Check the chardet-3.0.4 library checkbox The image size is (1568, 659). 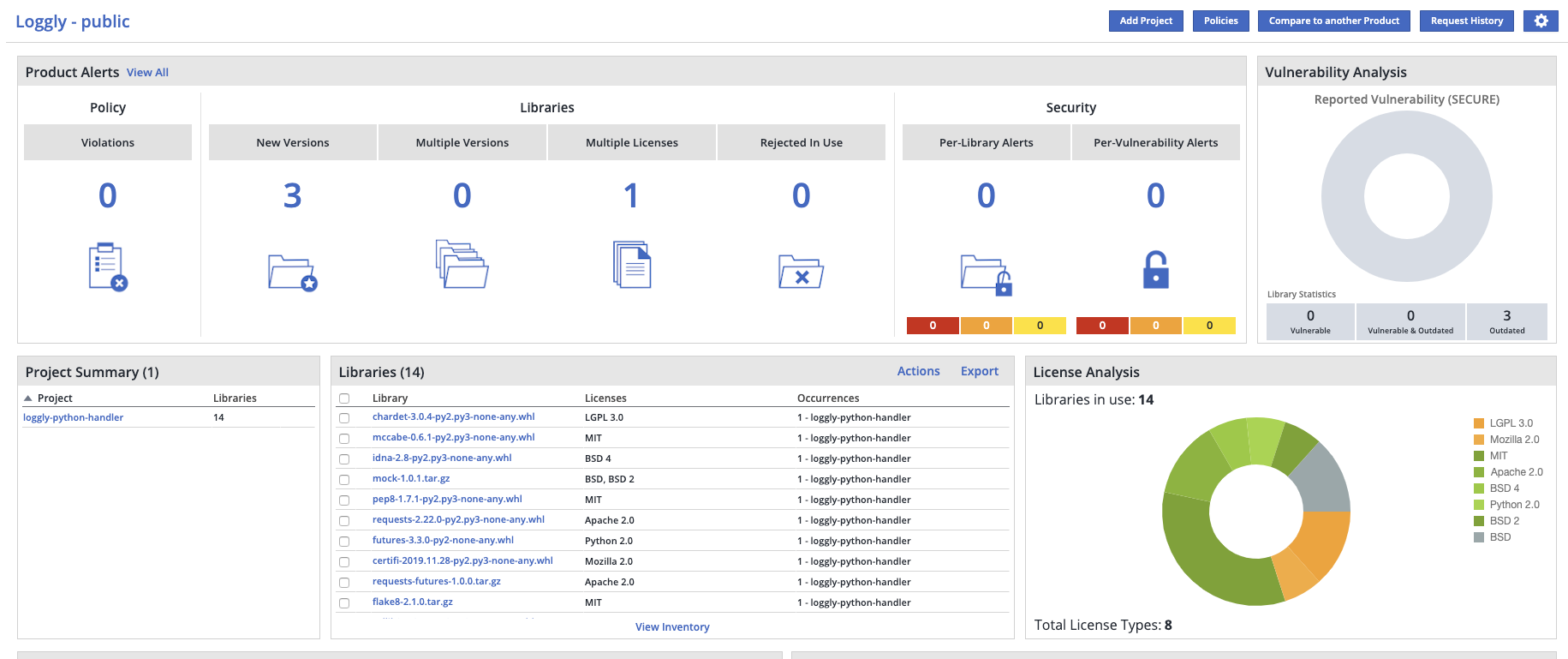tap(344, 418)
